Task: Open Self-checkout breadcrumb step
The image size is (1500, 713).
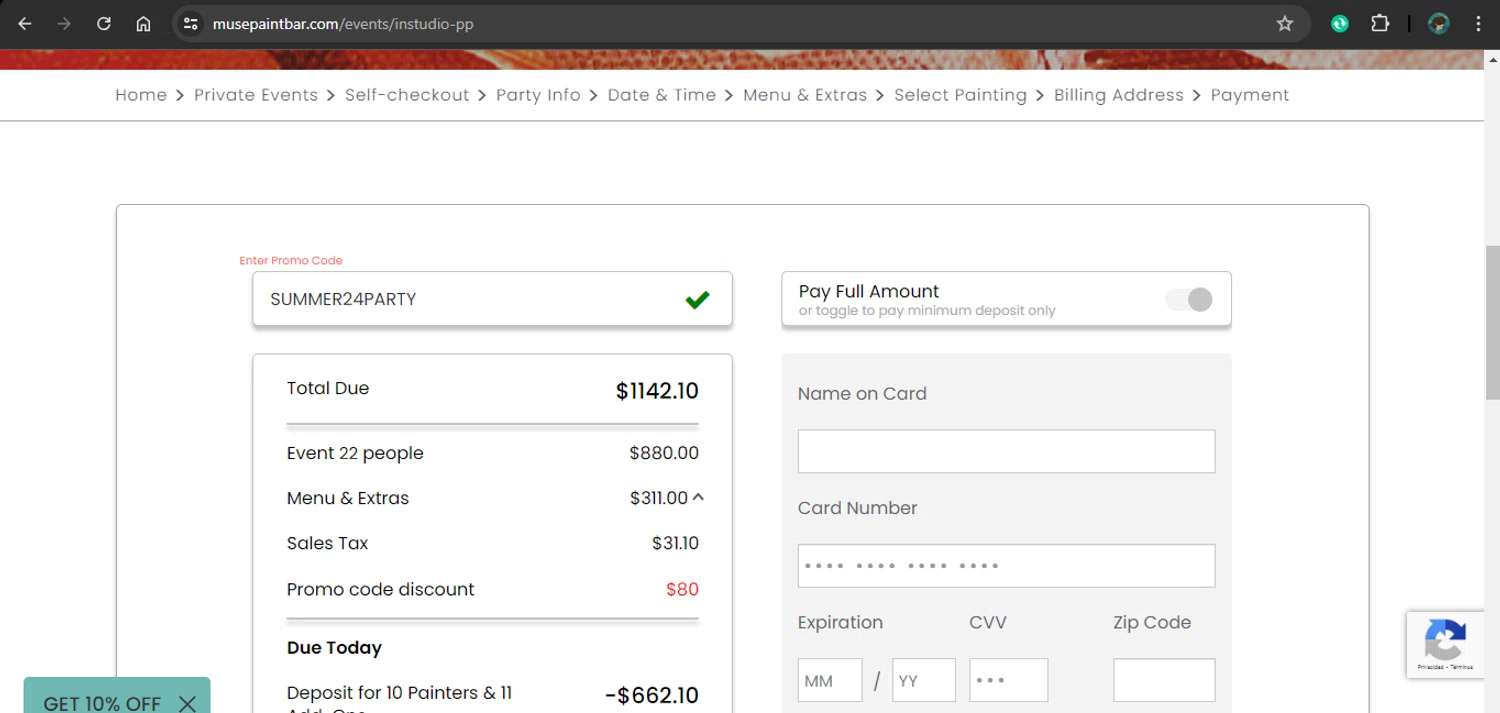Action: [407, 95]
